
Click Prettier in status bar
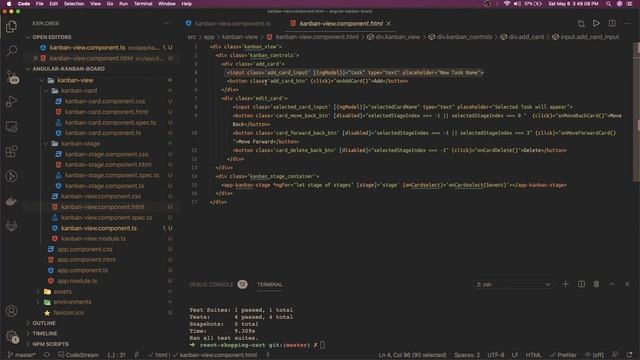pyautogui.click(x=563, y=355)
